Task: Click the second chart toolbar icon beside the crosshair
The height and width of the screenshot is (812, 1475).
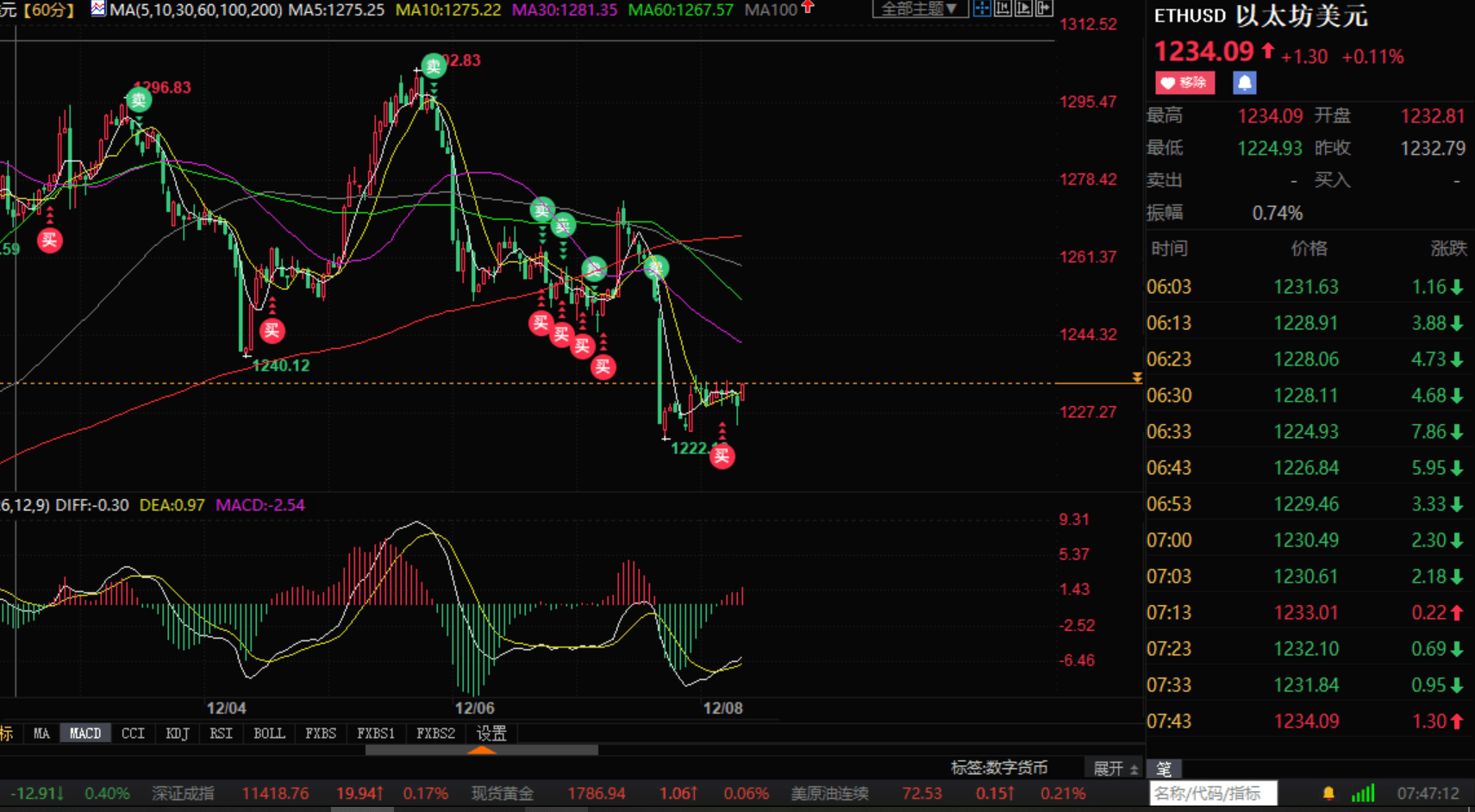Action: click(1003, 9)
